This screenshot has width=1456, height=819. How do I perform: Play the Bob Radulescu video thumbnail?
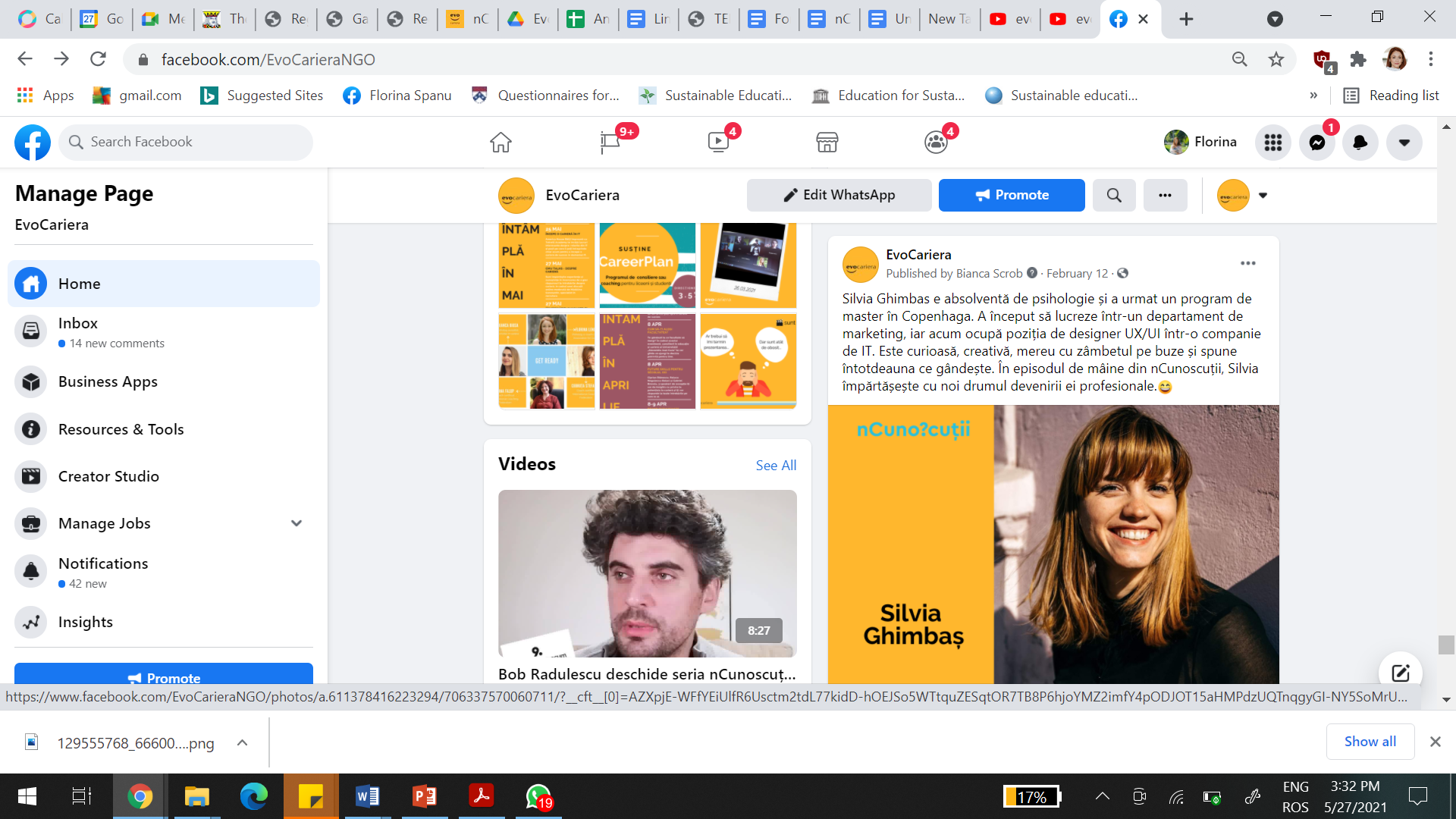(x=648, y=573)
